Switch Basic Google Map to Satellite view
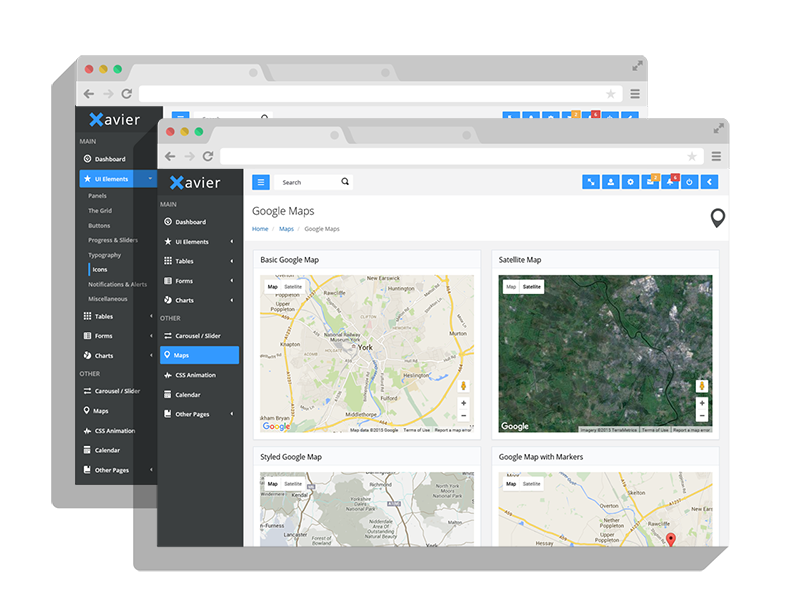Image resolution: width=800 pixels, height=607 pixels. (293, 287)
